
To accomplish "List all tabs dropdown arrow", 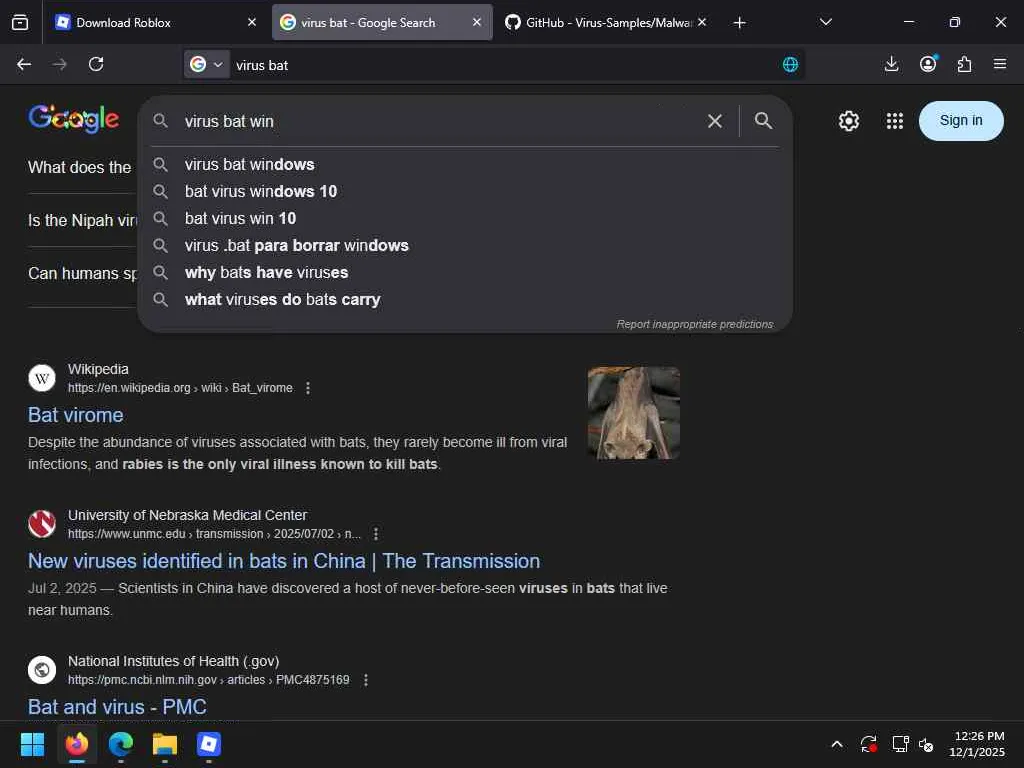I will coord(825,23).
